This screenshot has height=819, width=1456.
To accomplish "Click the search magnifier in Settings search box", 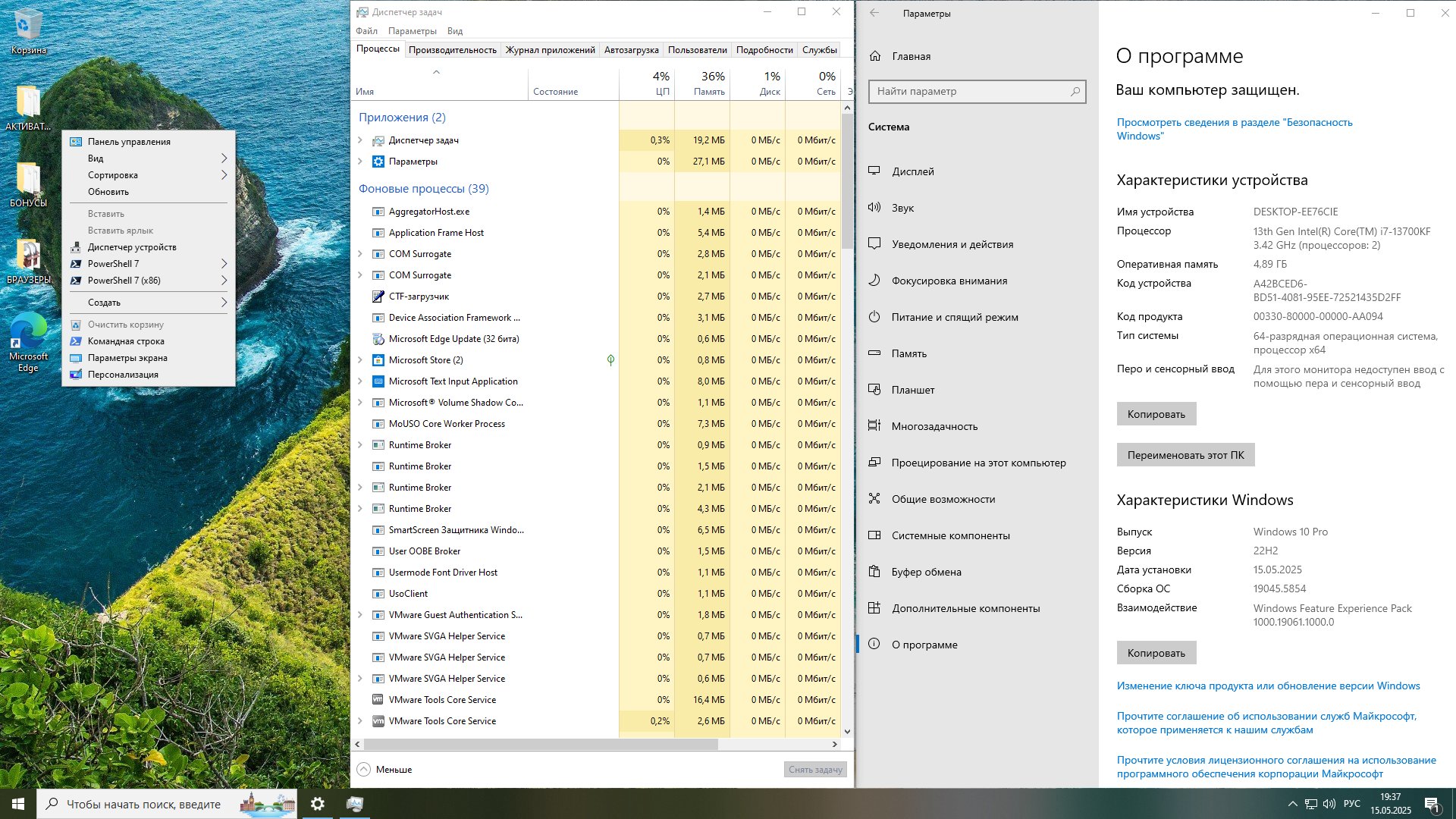I will (x=1075, y=92).
